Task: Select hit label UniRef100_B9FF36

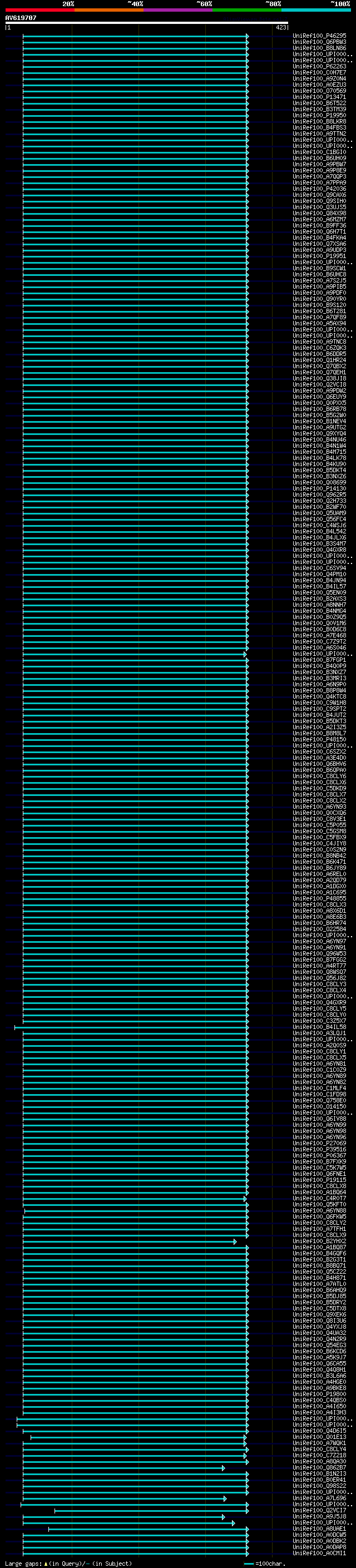Action: (x=319, y=225)
